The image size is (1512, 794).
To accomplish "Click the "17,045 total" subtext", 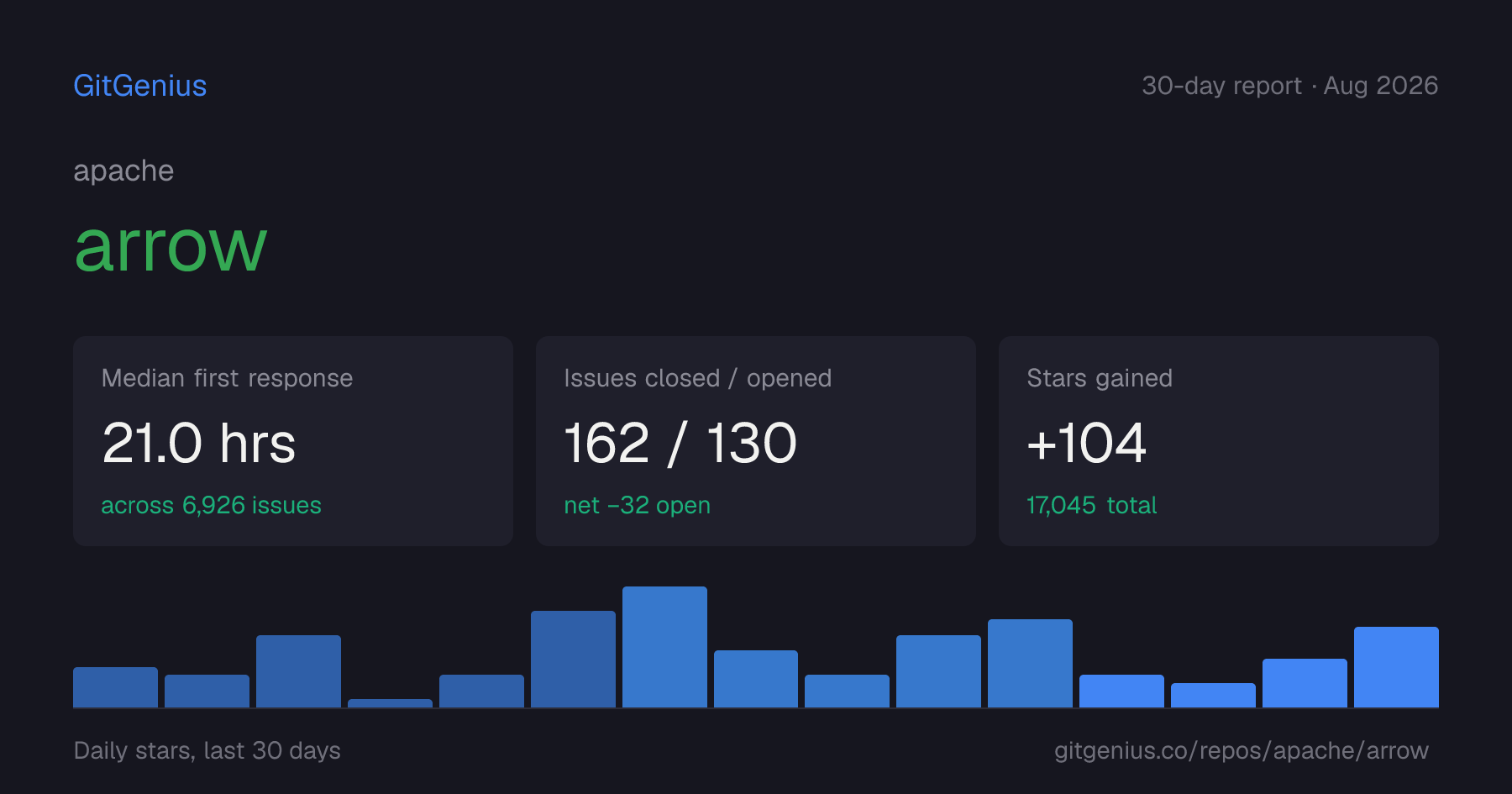I will click(x=1091, y=505).
